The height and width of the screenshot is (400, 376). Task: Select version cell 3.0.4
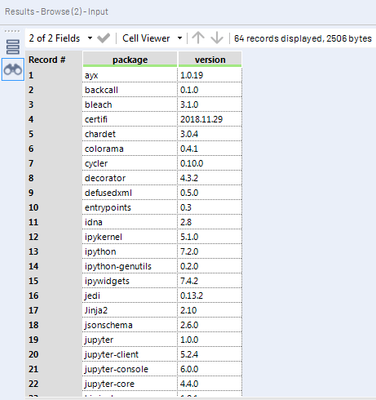pyautogui.click(x=210, y=134)
